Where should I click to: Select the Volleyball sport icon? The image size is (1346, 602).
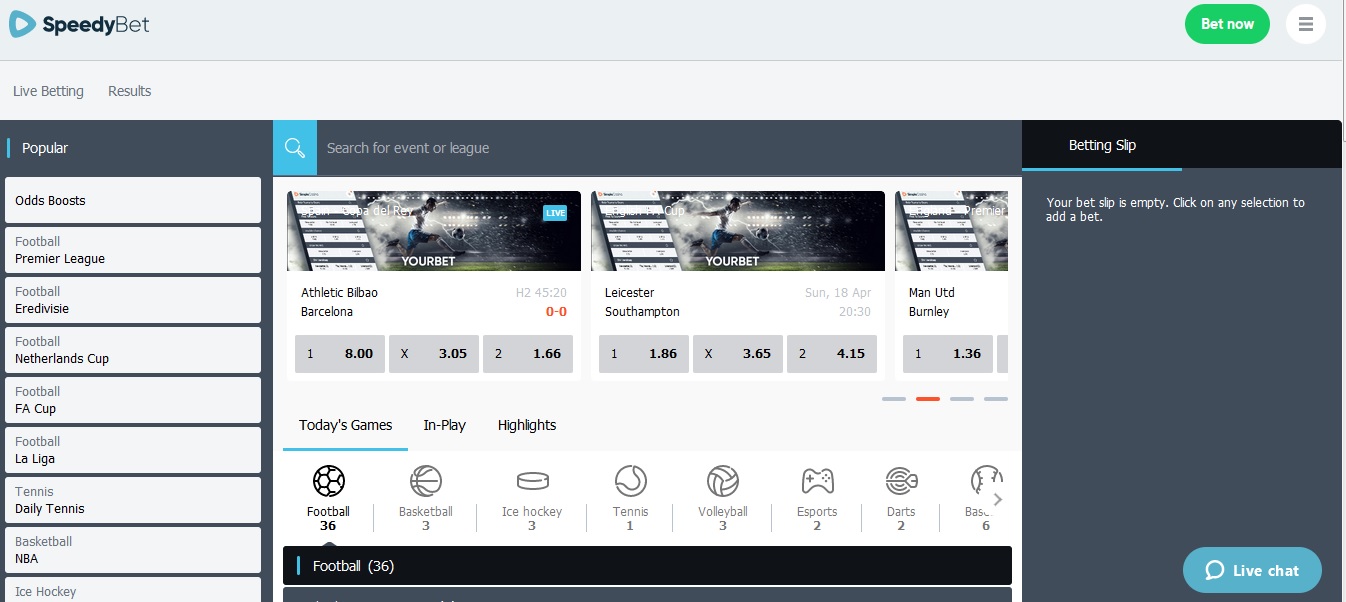tap(723, 482)
